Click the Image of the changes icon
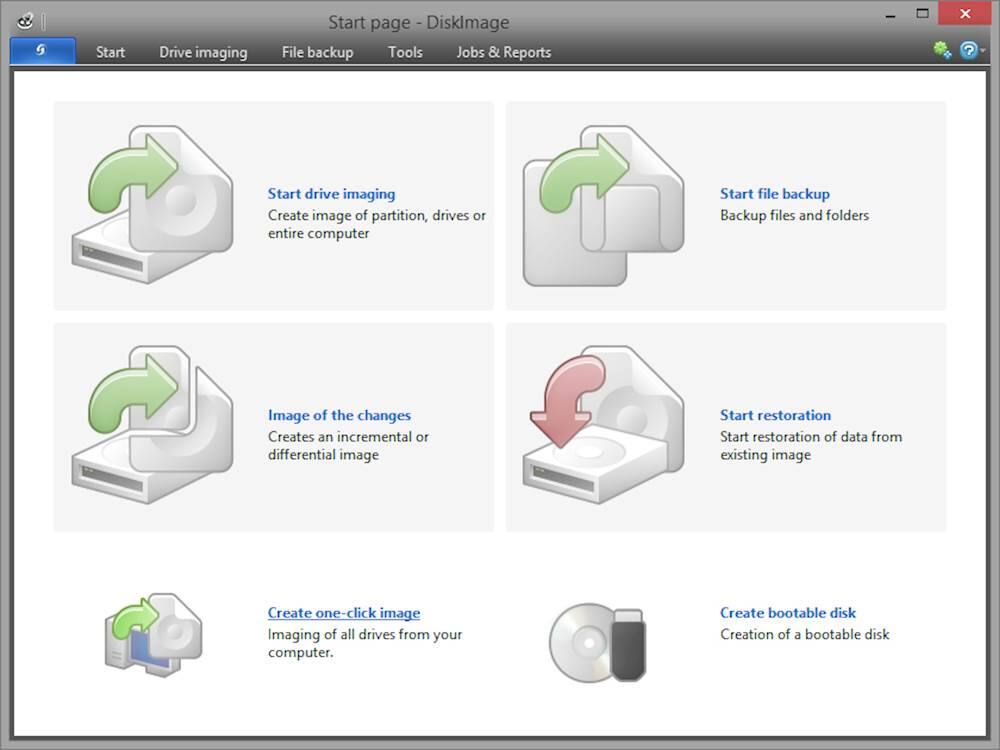 point(152,426)
